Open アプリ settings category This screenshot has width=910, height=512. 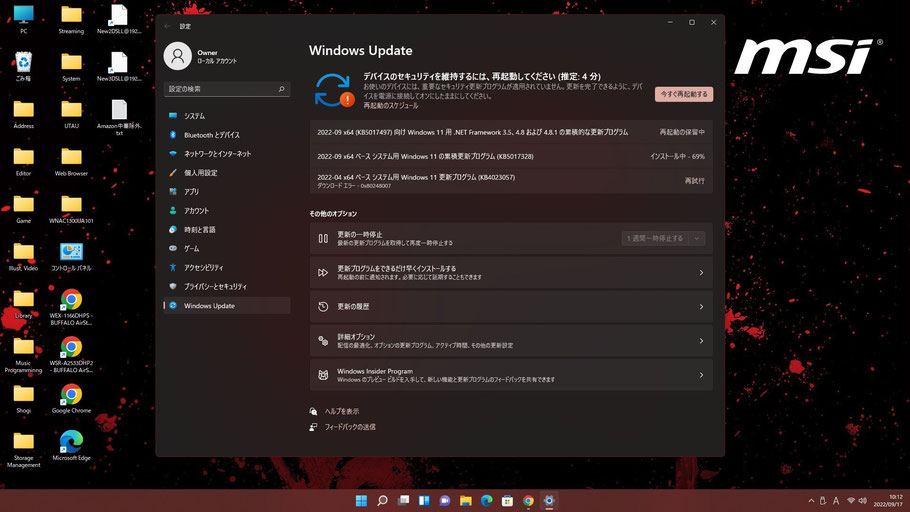(227, 192)
